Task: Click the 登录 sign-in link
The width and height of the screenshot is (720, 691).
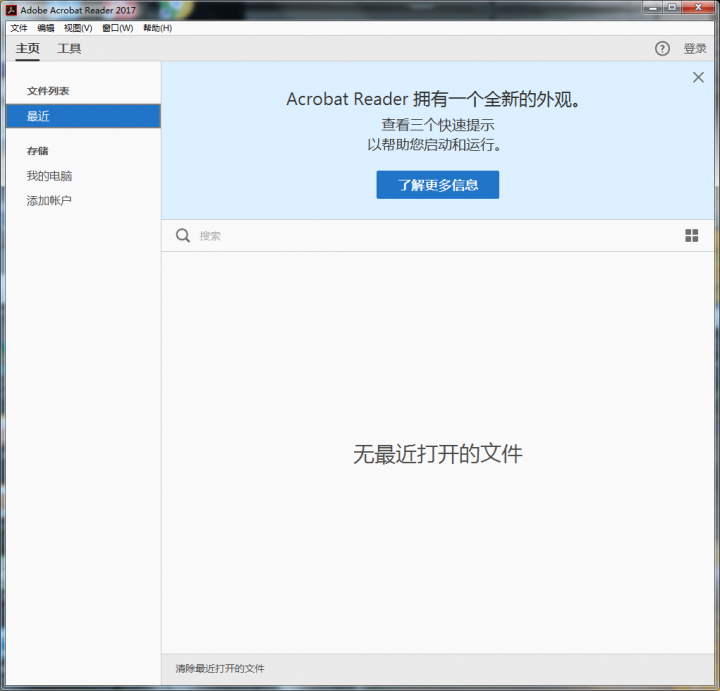Action: (x=695, y=48)
